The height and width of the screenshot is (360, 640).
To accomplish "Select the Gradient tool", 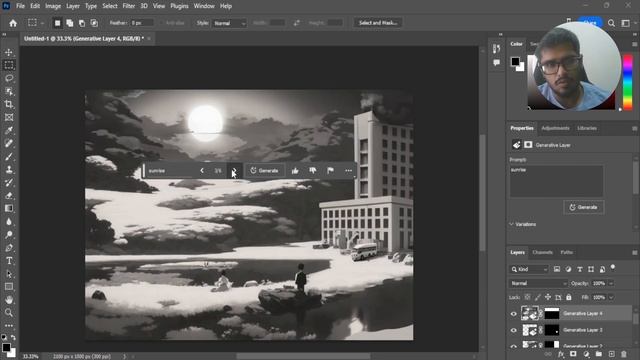I will pyautogui.click(x=9, y=209).
